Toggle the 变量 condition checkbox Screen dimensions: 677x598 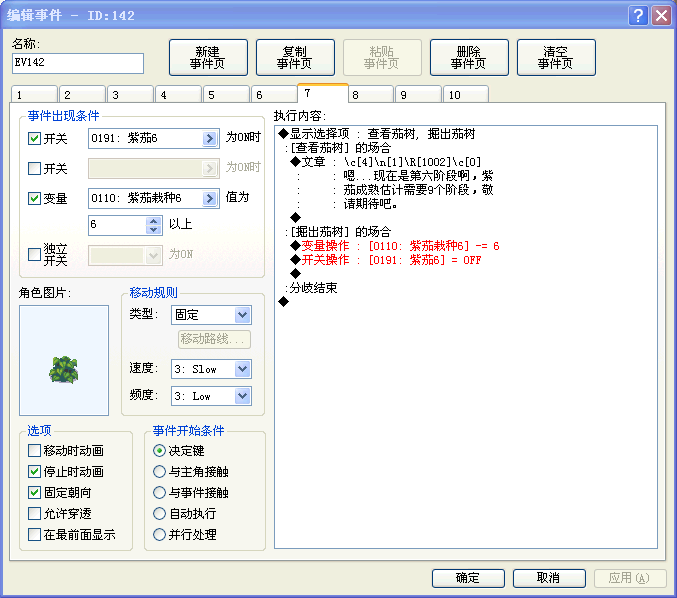(x=34, y=198)
